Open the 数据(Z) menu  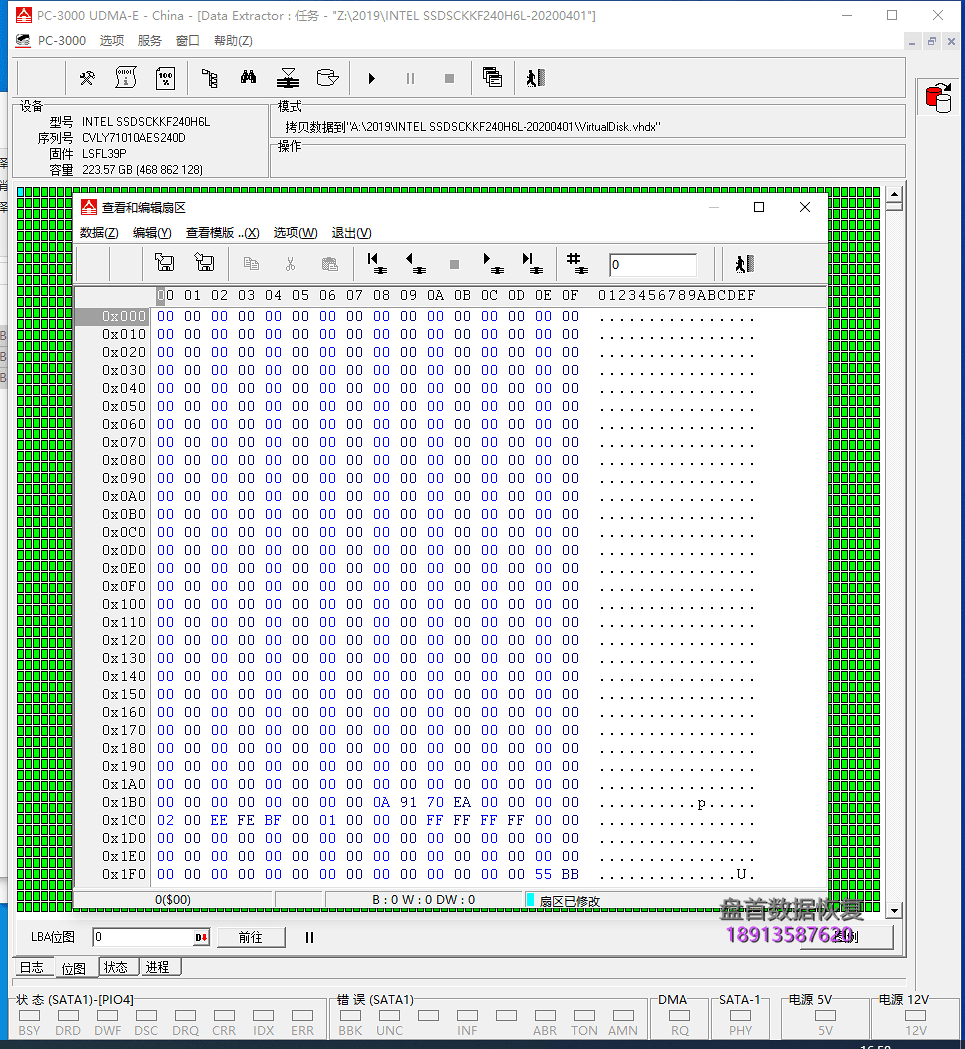(99, 233)
